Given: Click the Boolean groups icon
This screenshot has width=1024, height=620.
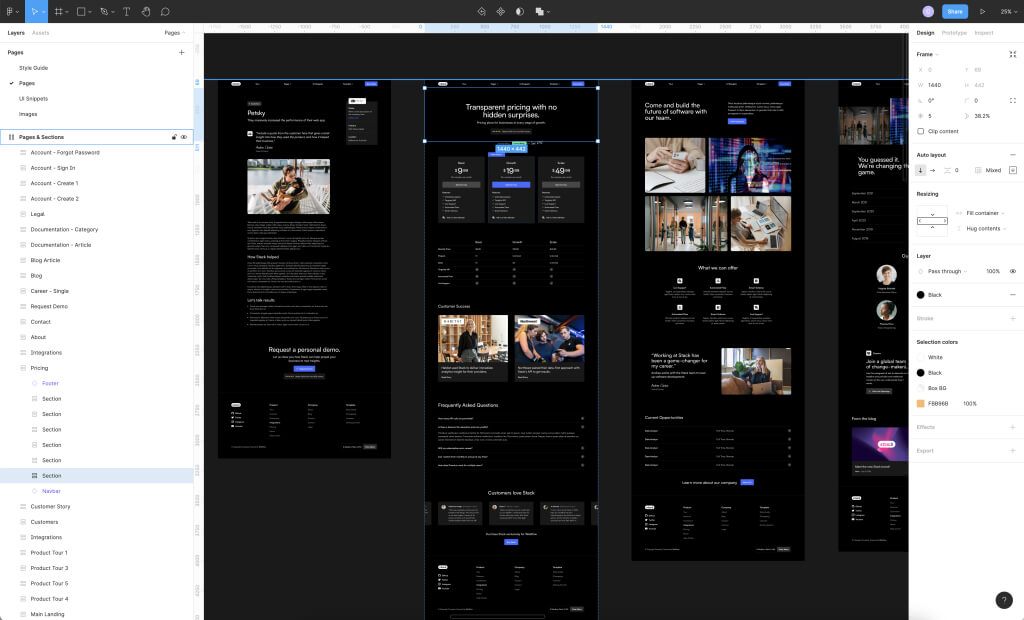Looking at the screenshot, I should [539, 11].
